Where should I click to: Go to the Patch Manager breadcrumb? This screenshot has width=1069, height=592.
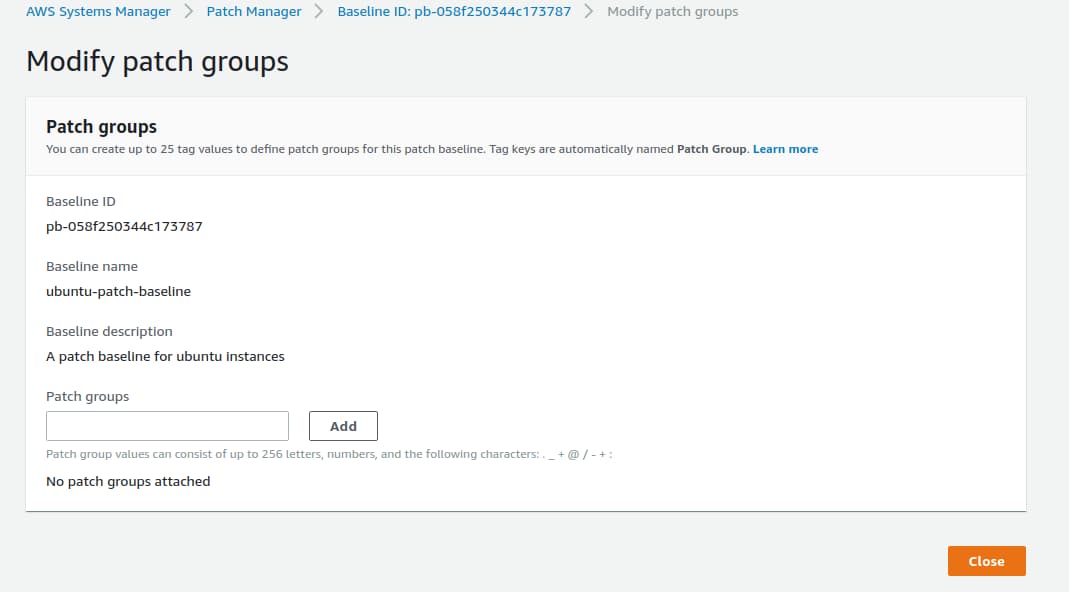point(254,12)
